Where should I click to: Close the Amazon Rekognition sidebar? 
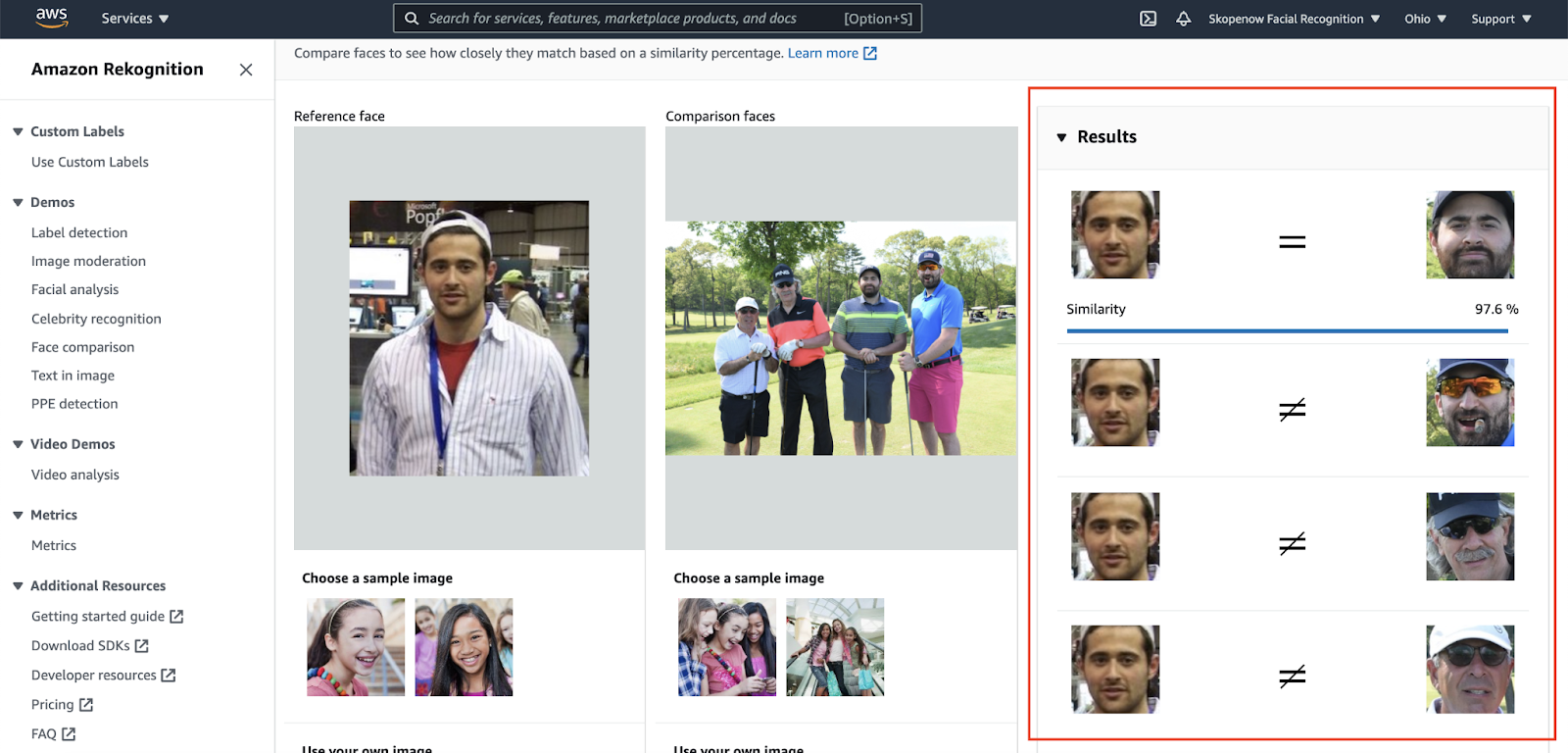[246, 70]
